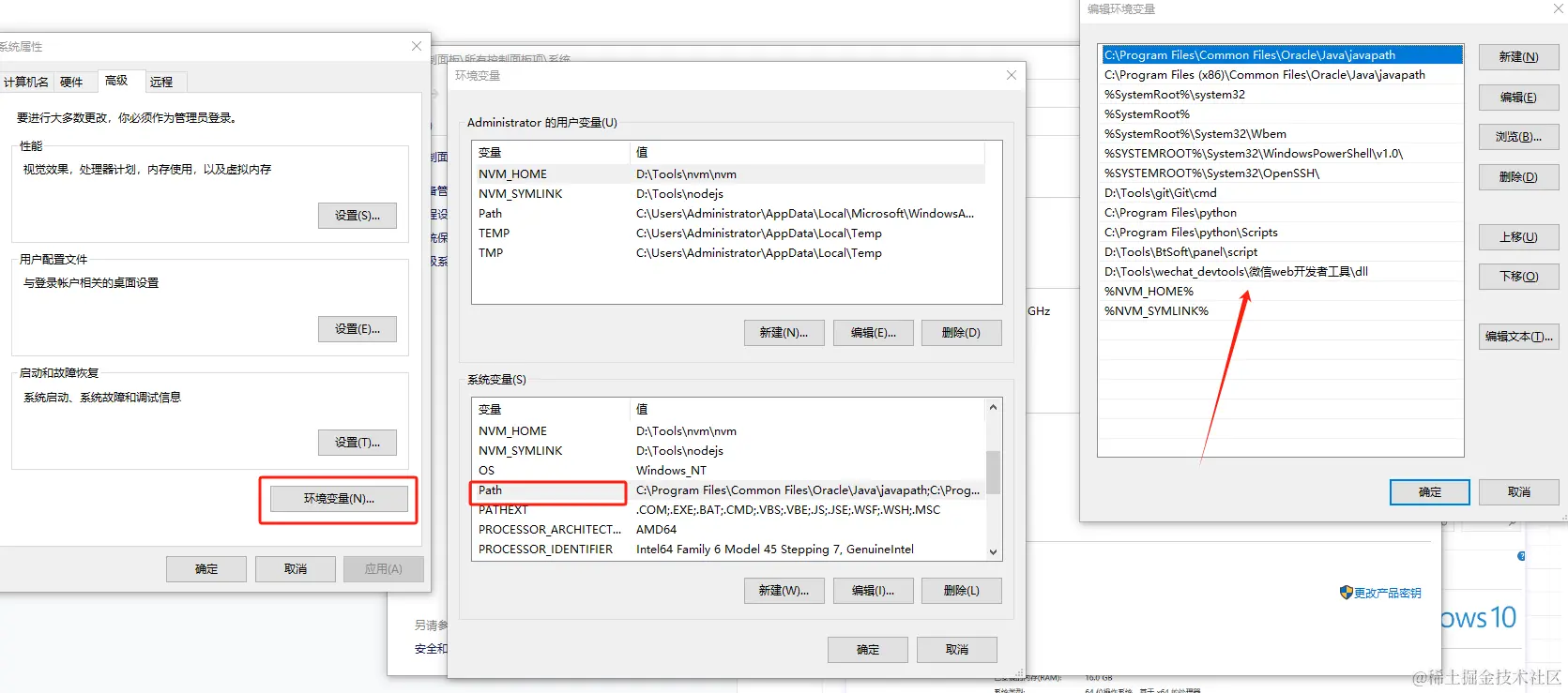Image resolution: width=1568 pixels, height=693 pixels.
Task: Select the system Path variable row
Action: [x=729, y=490]
